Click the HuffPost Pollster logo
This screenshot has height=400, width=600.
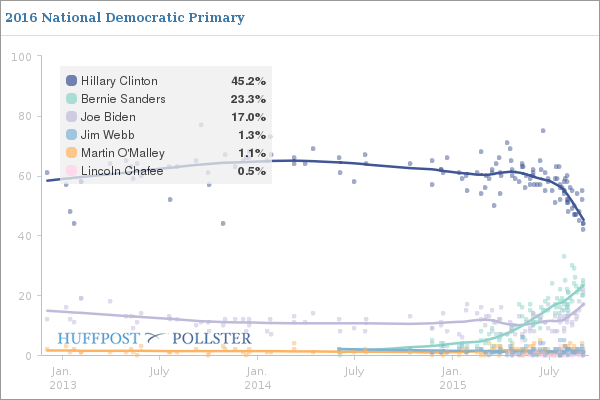coord(154,339)
